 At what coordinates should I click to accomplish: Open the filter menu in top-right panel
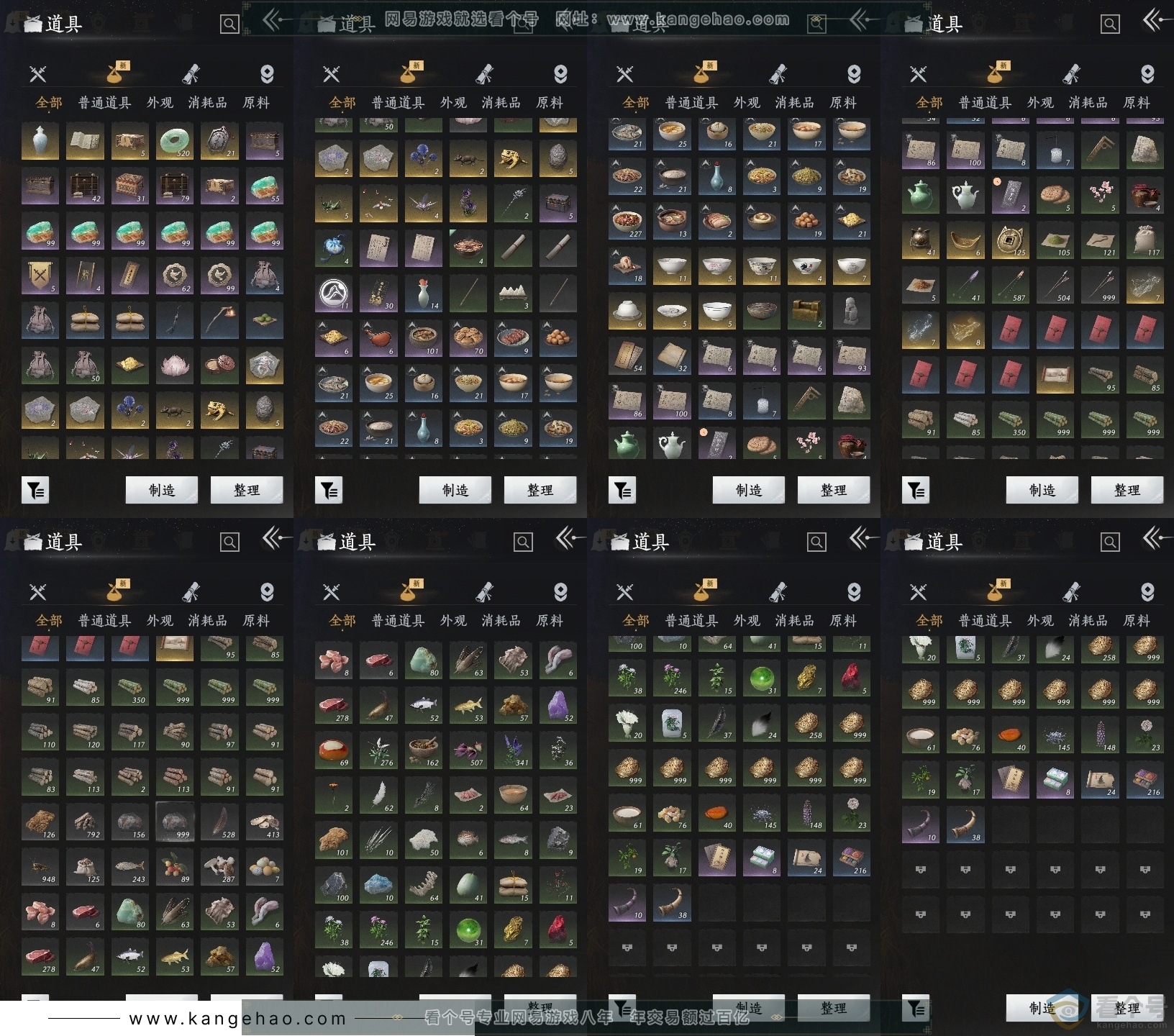click(x=916, y=491)
